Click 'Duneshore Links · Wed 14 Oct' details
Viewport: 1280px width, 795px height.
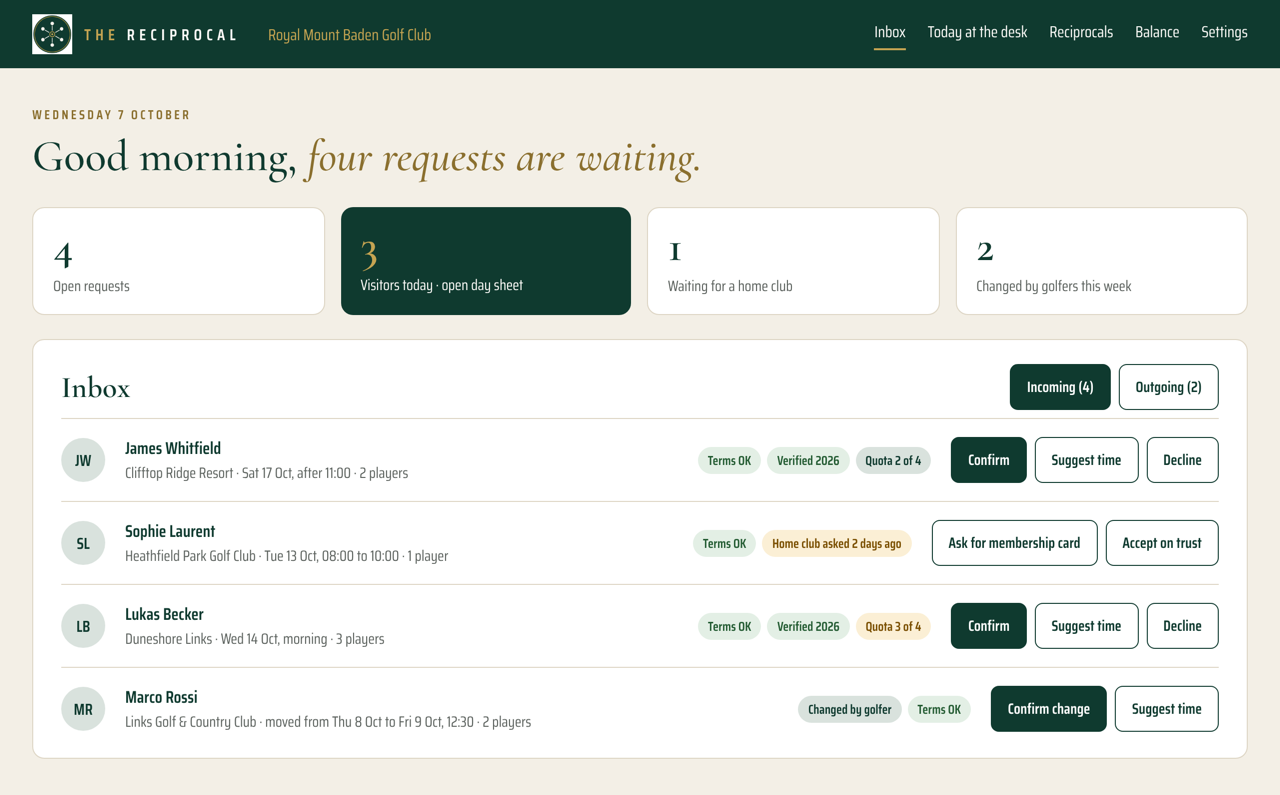254,639
